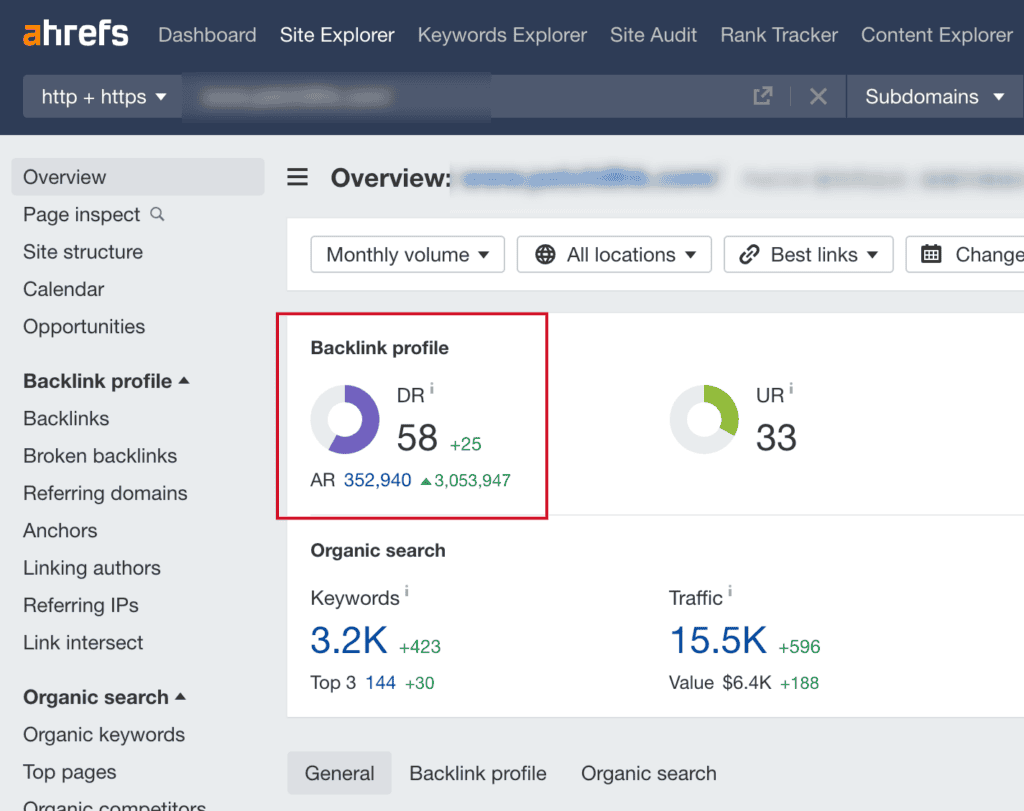Viewport: 1024px width, 811px height.
Task: Click the green UR donut chart
Action: [x=704, y=419]
